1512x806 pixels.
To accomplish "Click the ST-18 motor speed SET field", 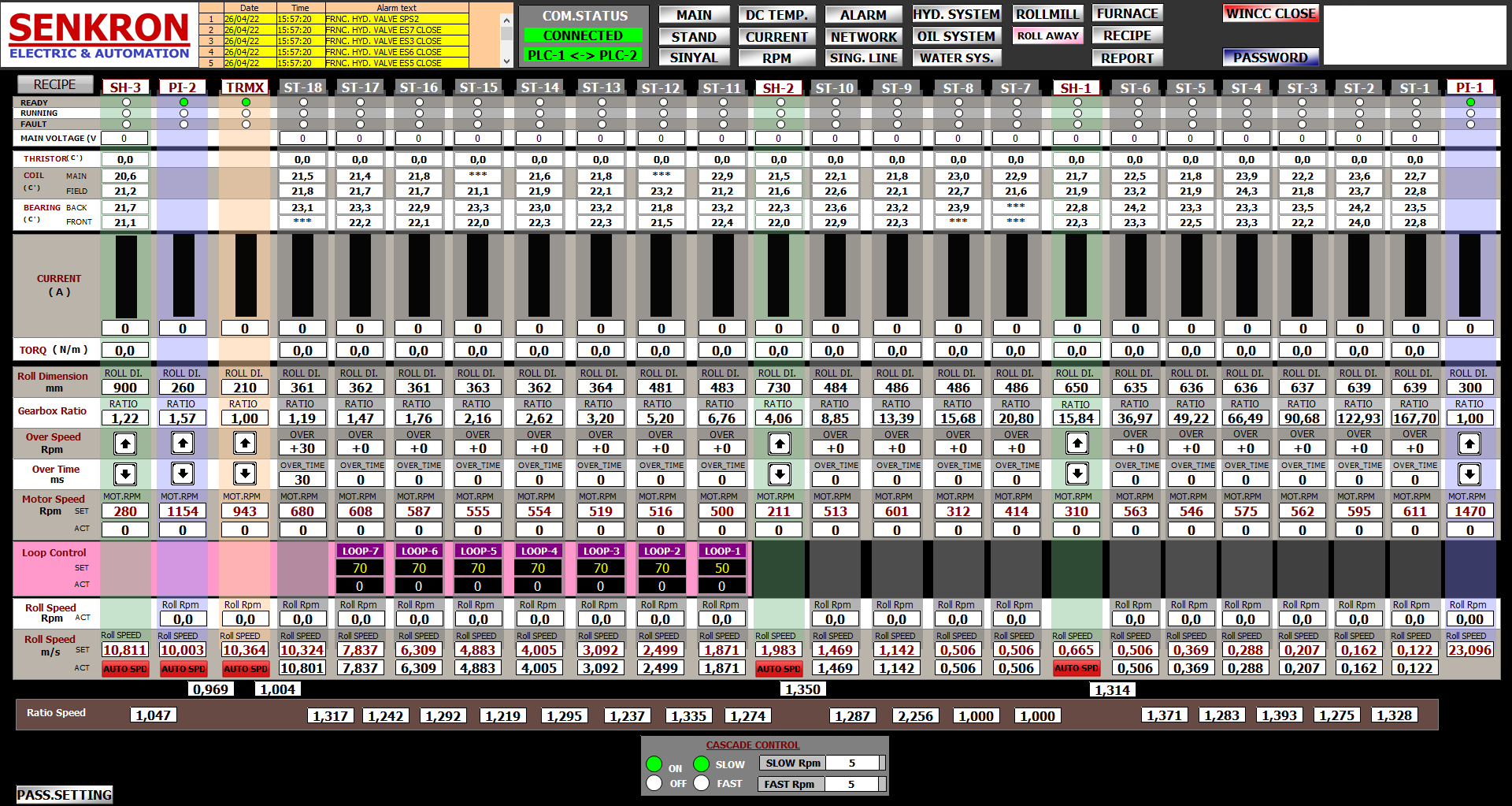I will click(302, 511).
